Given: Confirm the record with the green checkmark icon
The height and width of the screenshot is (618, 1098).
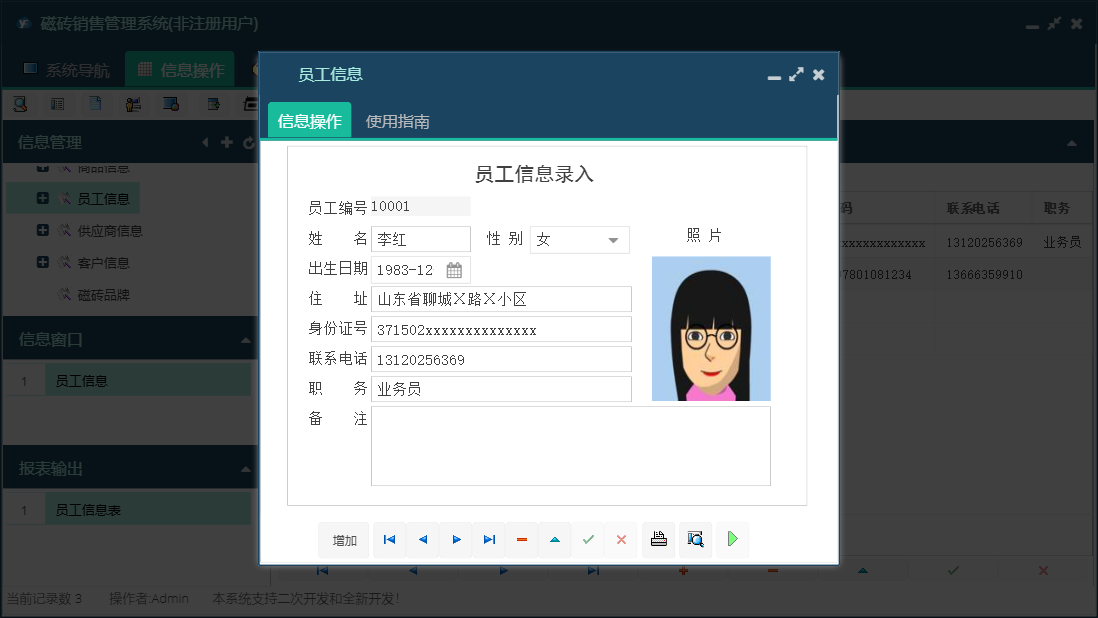Looking at the screenshot, I should (588, 539).
